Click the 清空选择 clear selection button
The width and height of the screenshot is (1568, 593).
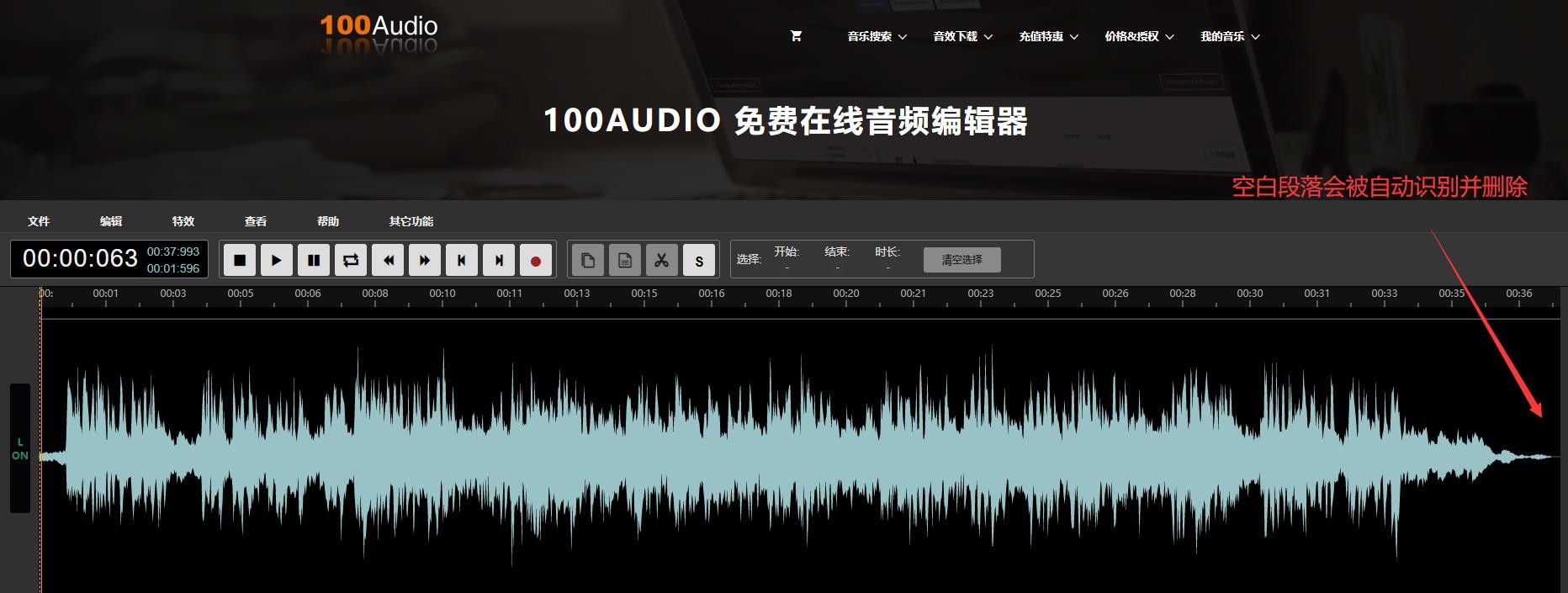[x=962, y=260]
